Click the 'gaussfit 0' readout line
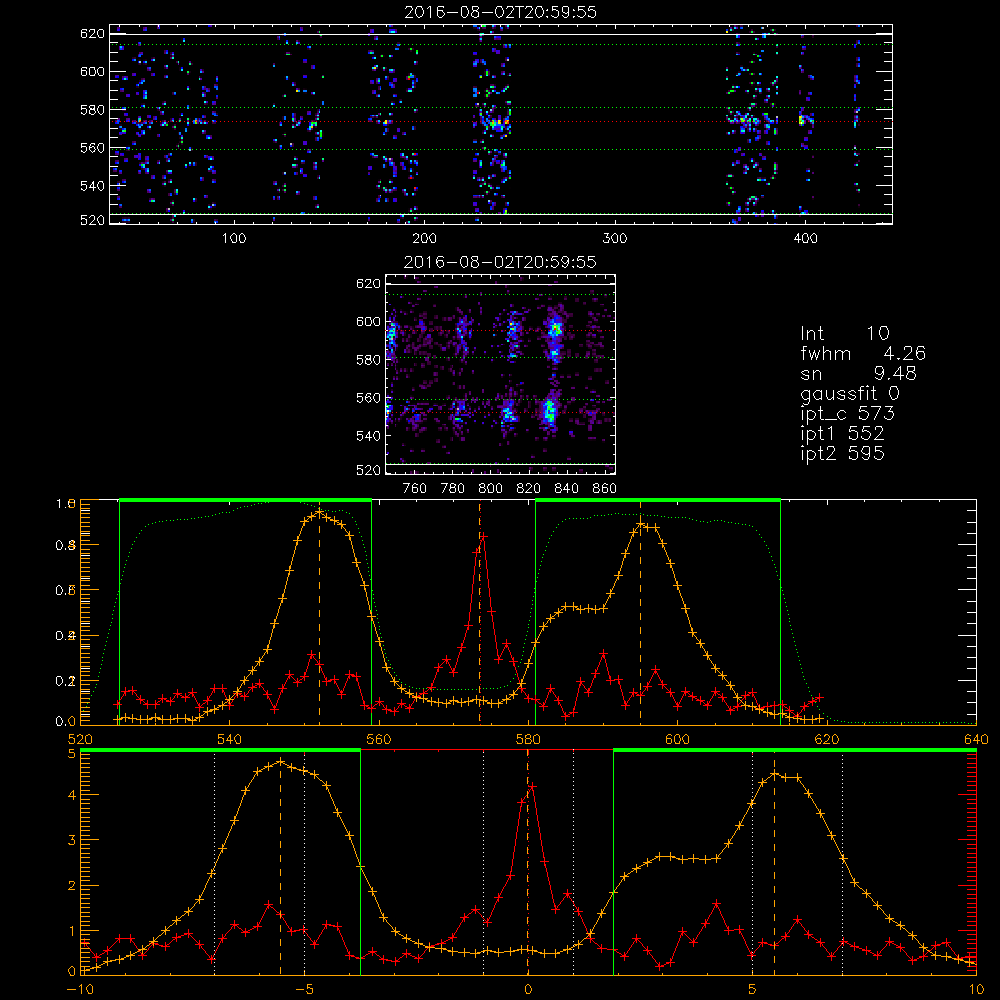This screenshot has height=1000, width=1000. tap(849, 394)
